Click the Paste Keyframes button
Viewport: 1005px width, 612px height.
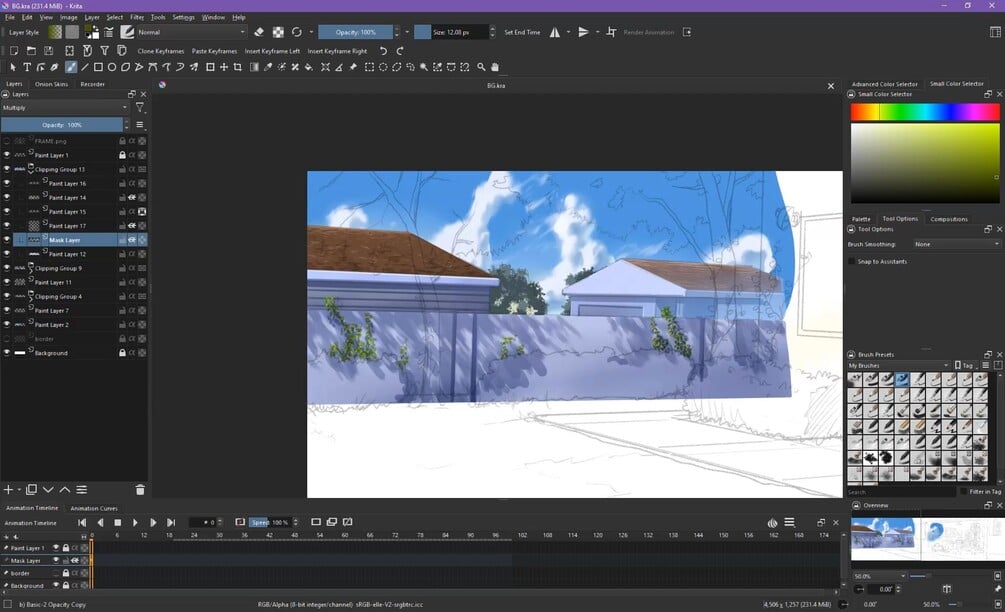click(214, 51)
